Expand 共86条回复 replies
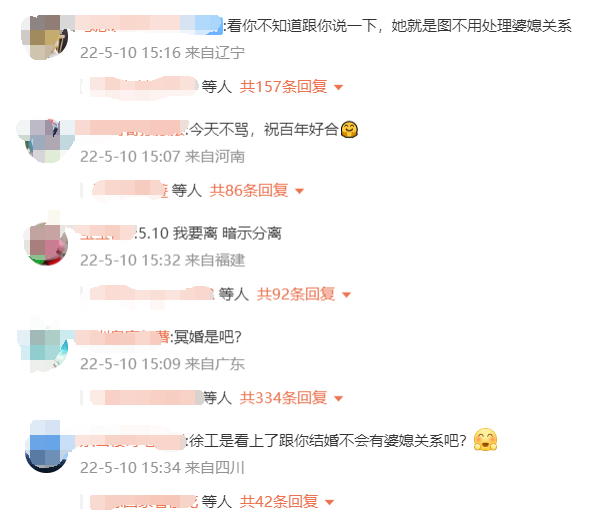 (249, 190)
